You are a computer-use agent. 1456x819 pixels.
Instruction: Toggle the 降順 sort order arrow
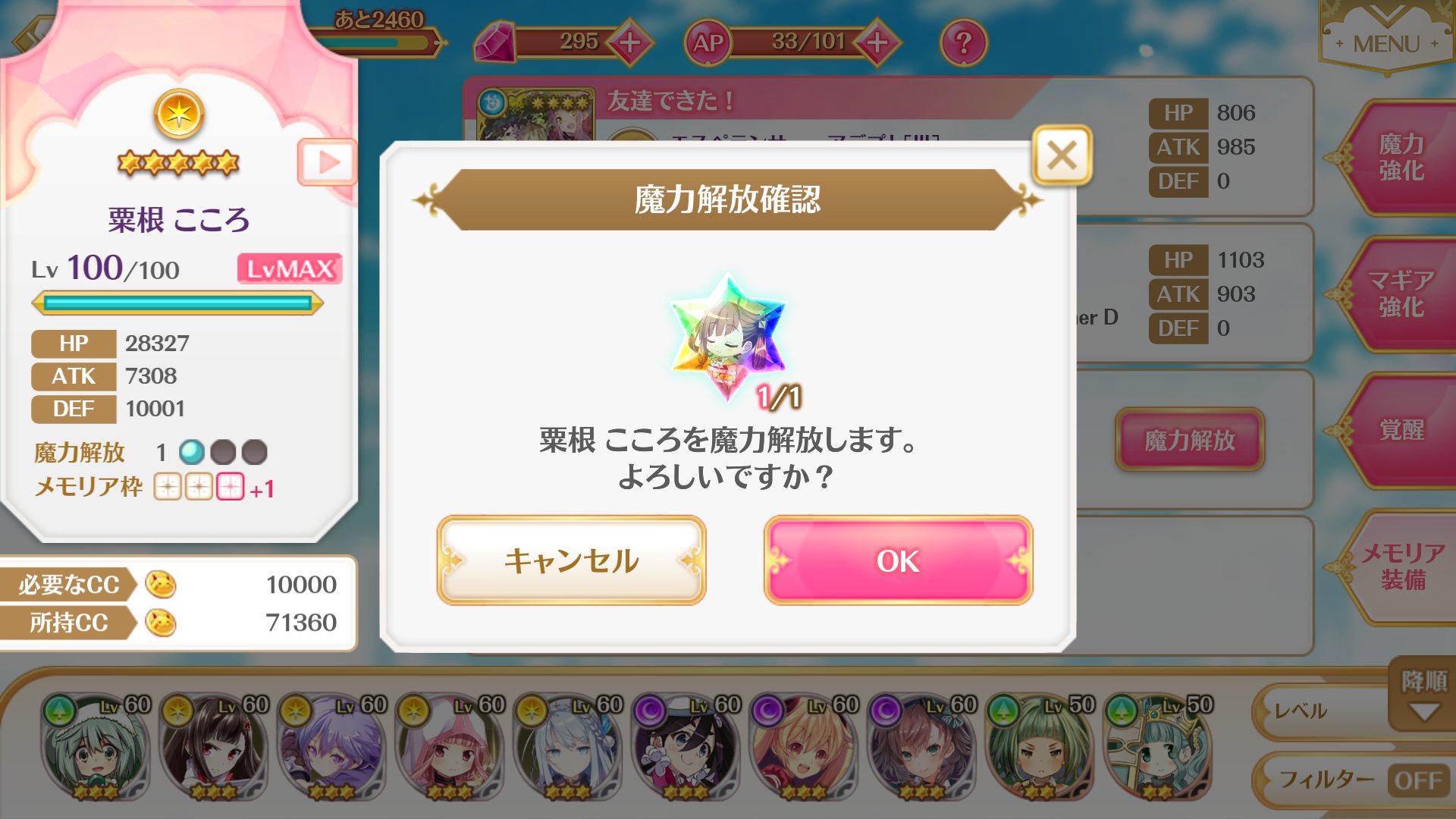click(x=1423, y=695)
